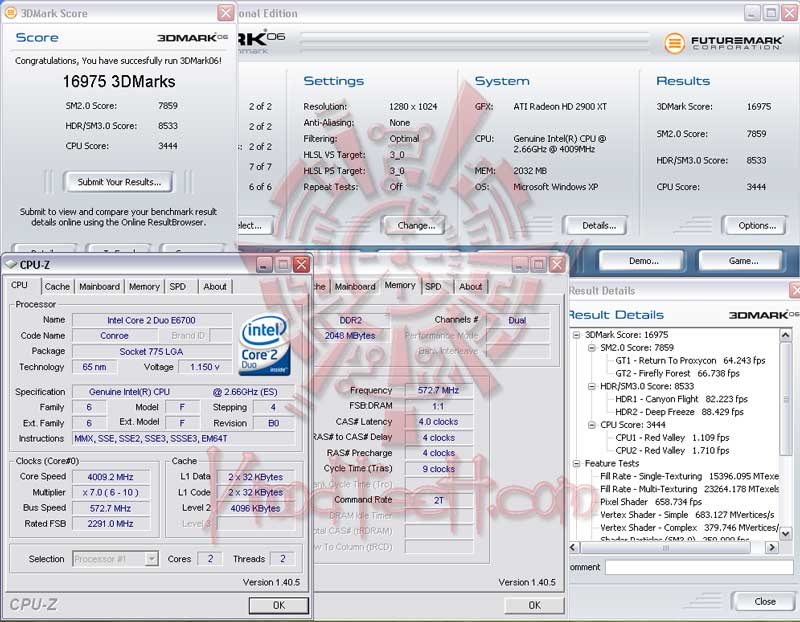
Task: Select Fill Rate - Multi-Texturing row
Action: [689, 489]
